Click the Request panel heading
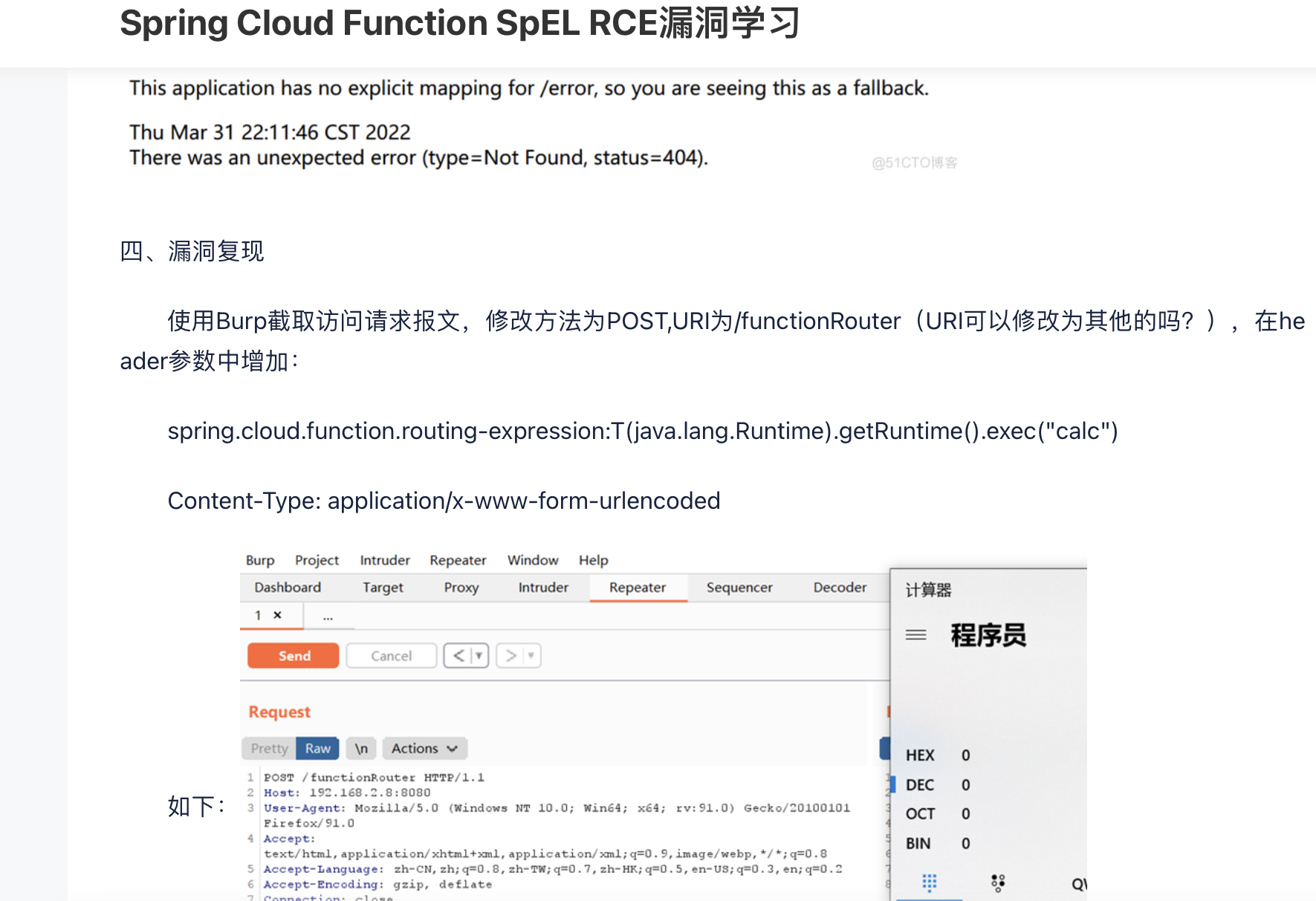This screenshot has width=1316, height=901. [x=279, y=712]
